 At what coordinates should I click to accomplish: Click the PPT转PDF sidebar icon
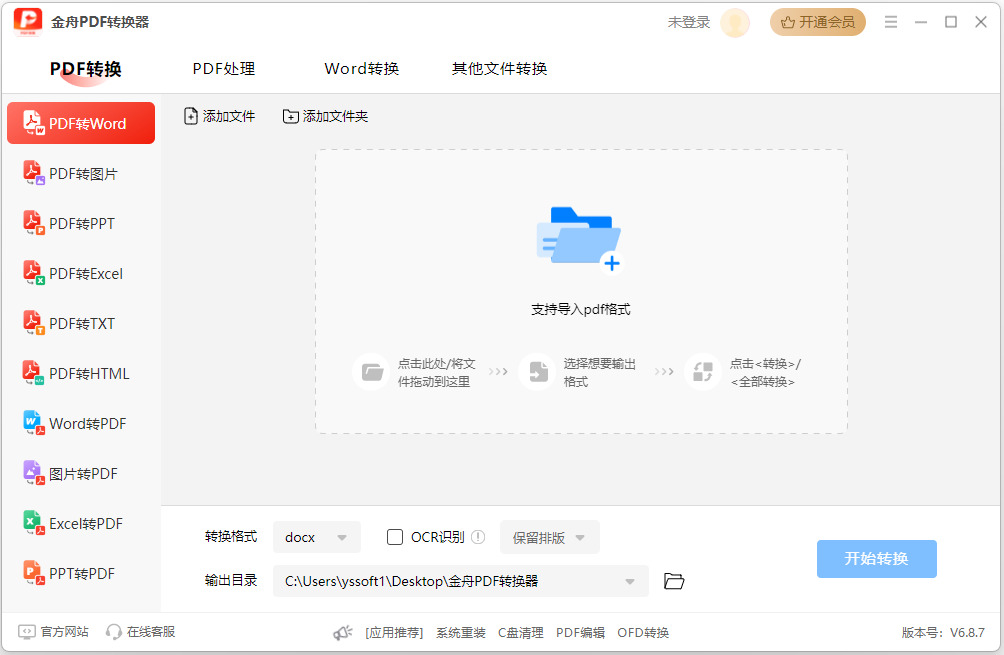click(x=33, y=572)
